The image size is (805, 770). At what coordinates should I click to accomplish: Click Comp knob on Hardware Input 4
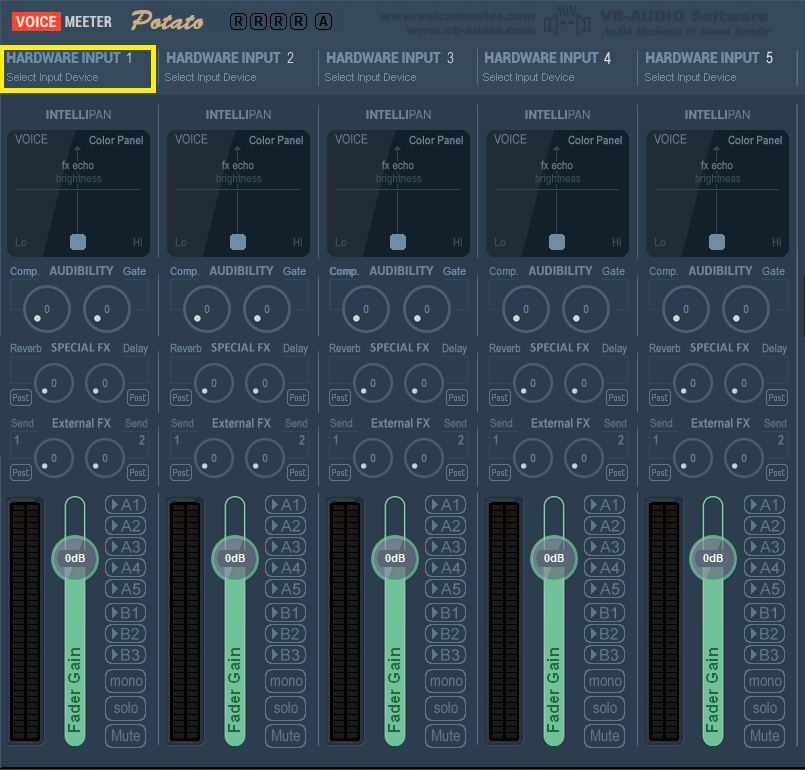coord(526,309)
